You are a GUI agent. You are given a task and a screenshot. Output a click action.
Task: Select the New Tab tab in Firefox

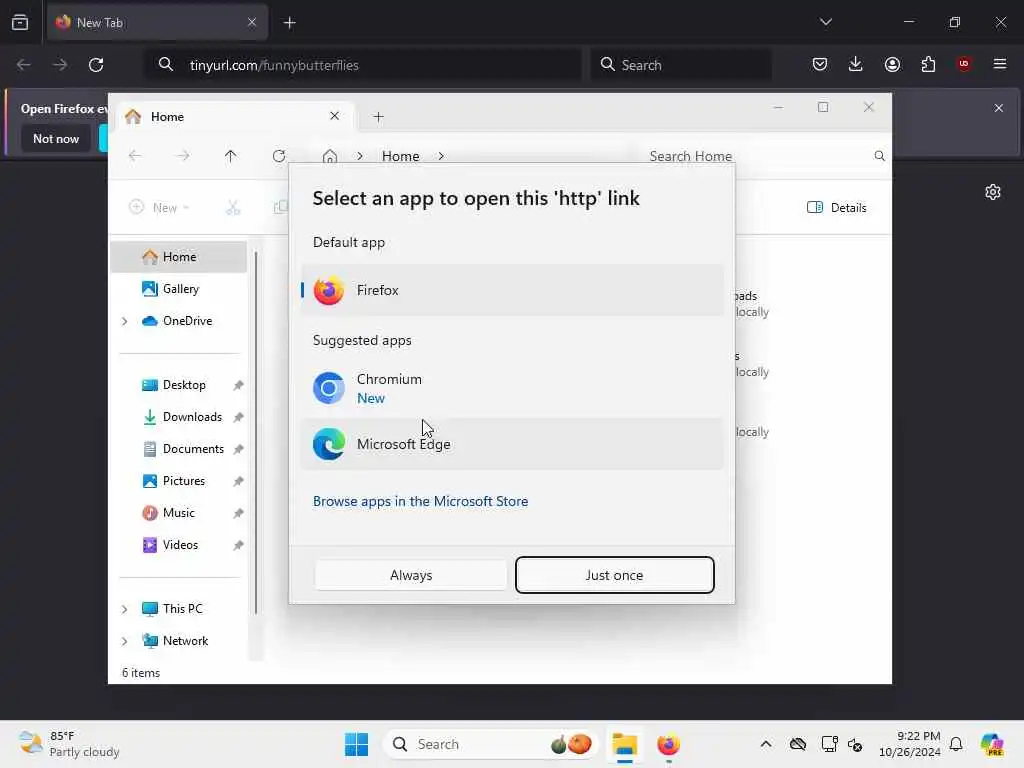click(157, 22)
